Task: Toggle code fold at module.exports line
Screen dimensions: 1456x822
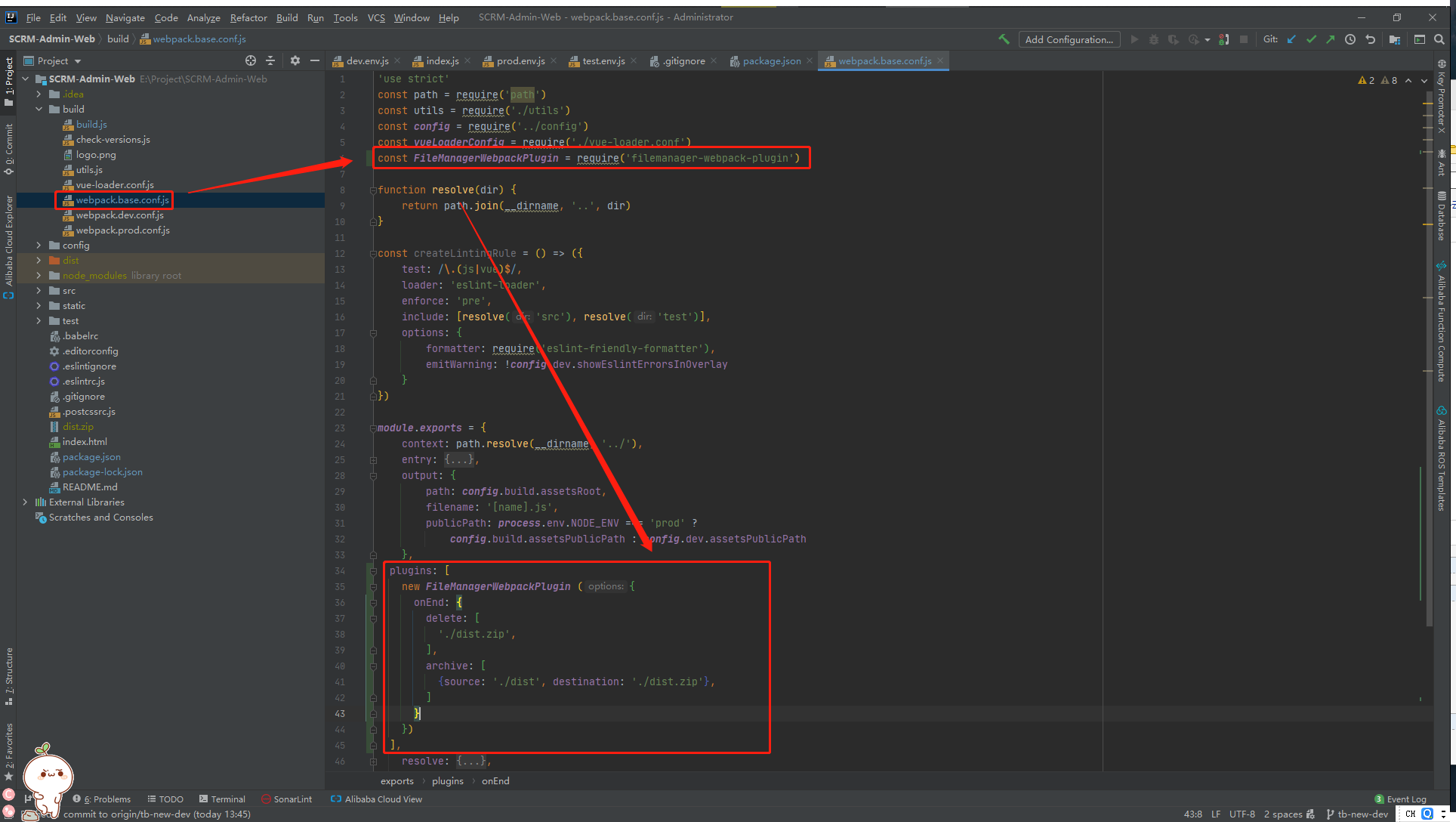Action: (x=373, y=428)
